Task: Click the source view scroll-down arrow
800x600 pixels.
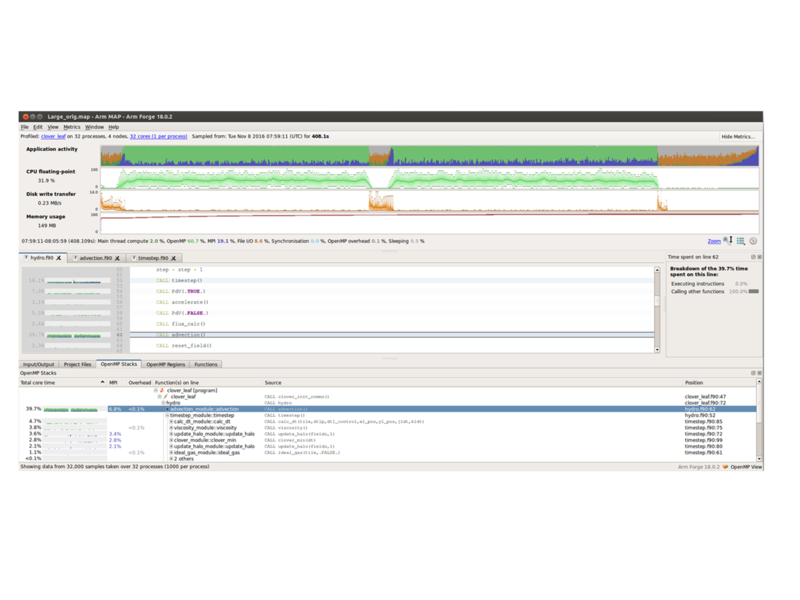Action: [x=657, y=350]
